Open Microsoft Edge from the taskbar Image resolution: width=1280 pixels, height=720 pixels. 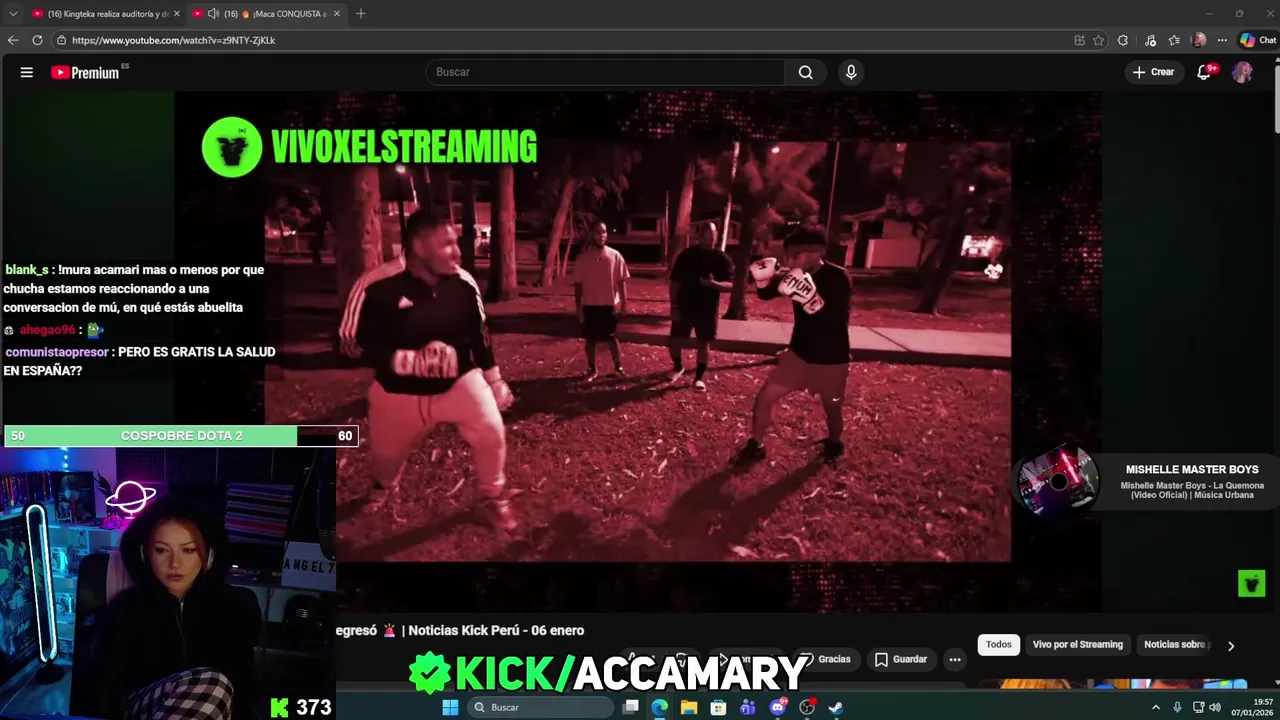(660, 707)
